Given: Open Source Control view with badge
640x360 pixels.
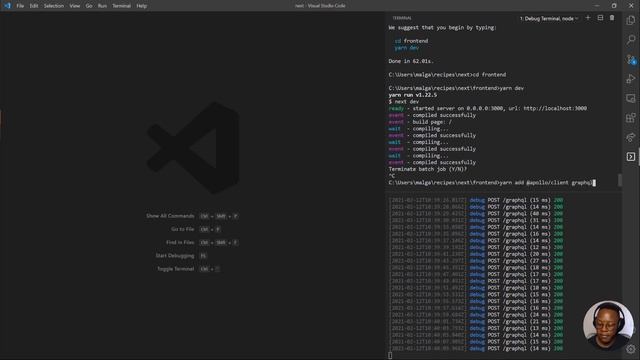Looking at the screenshot, I should tap(631, 60).
